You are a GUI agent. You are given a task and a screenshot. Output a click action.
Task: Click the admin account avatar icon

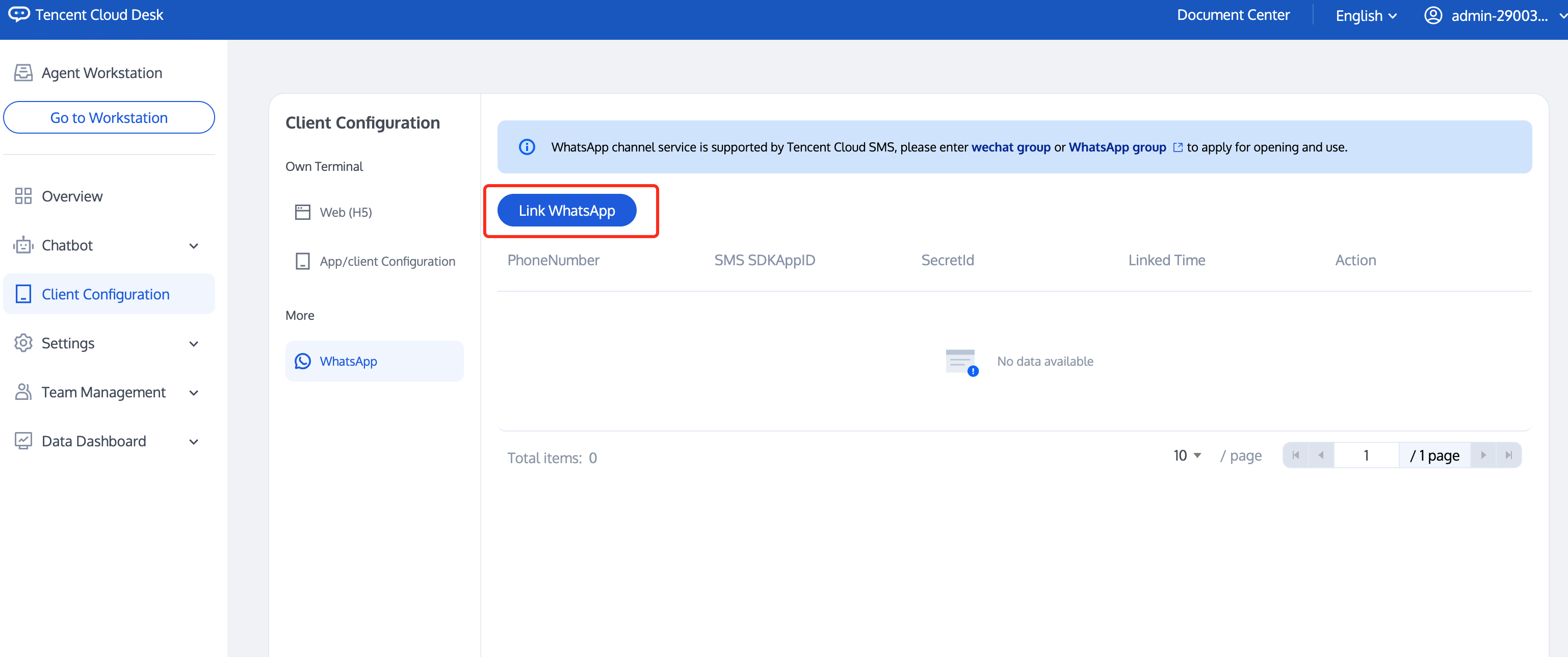1432,15
